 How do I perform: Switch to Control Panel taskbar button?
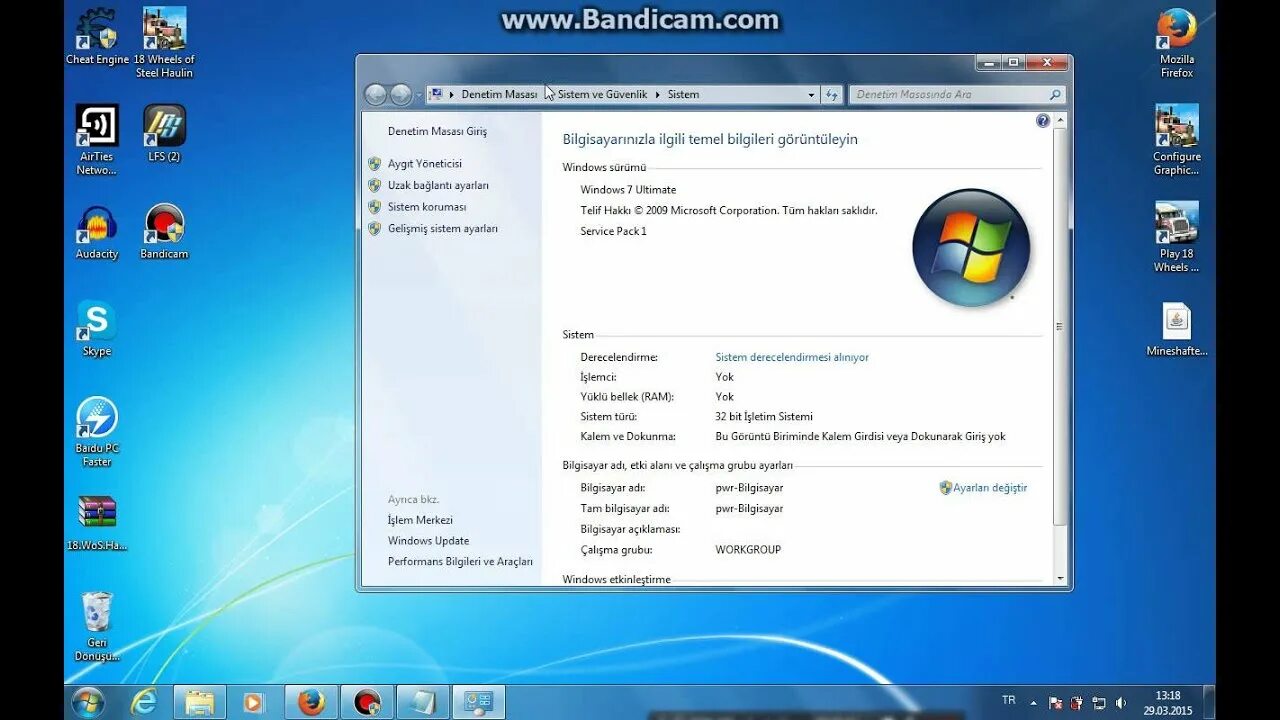pos(479,702)
